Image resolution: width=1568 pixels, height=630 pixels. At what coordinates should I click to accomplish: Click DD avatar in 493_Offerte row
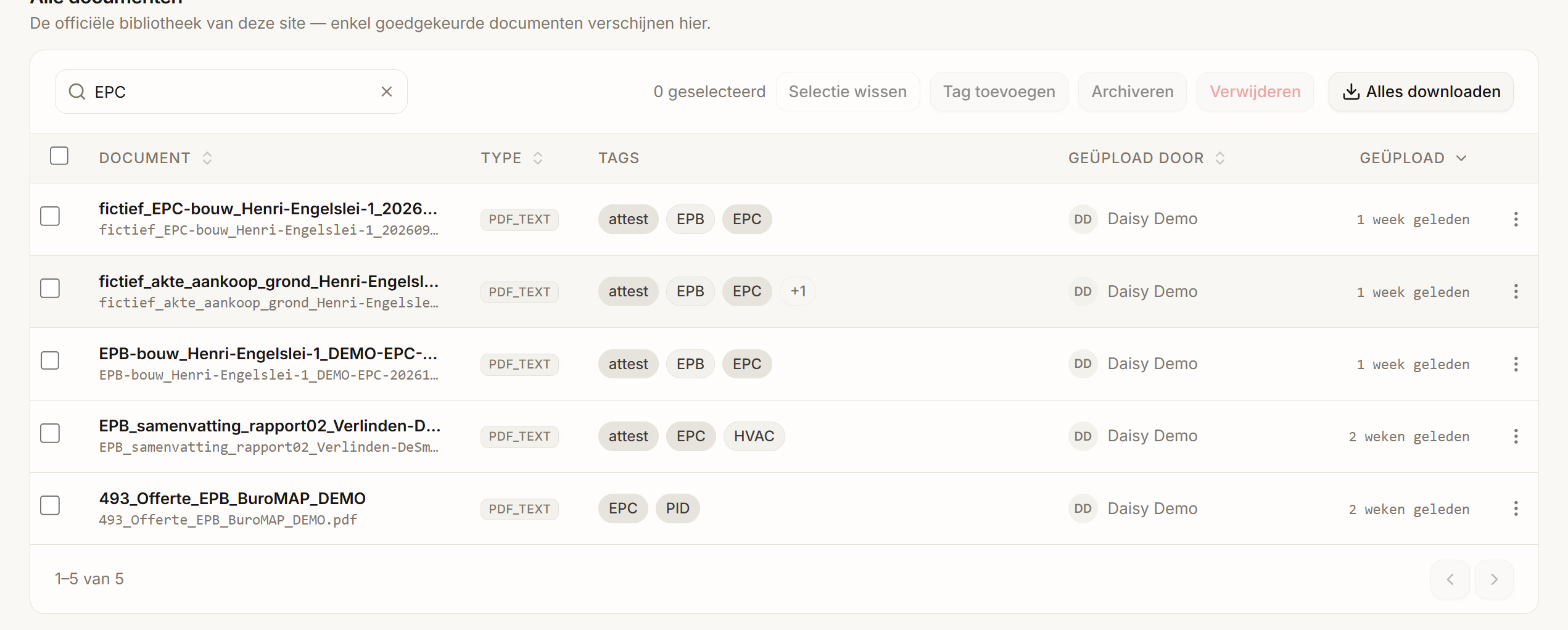1083,509
